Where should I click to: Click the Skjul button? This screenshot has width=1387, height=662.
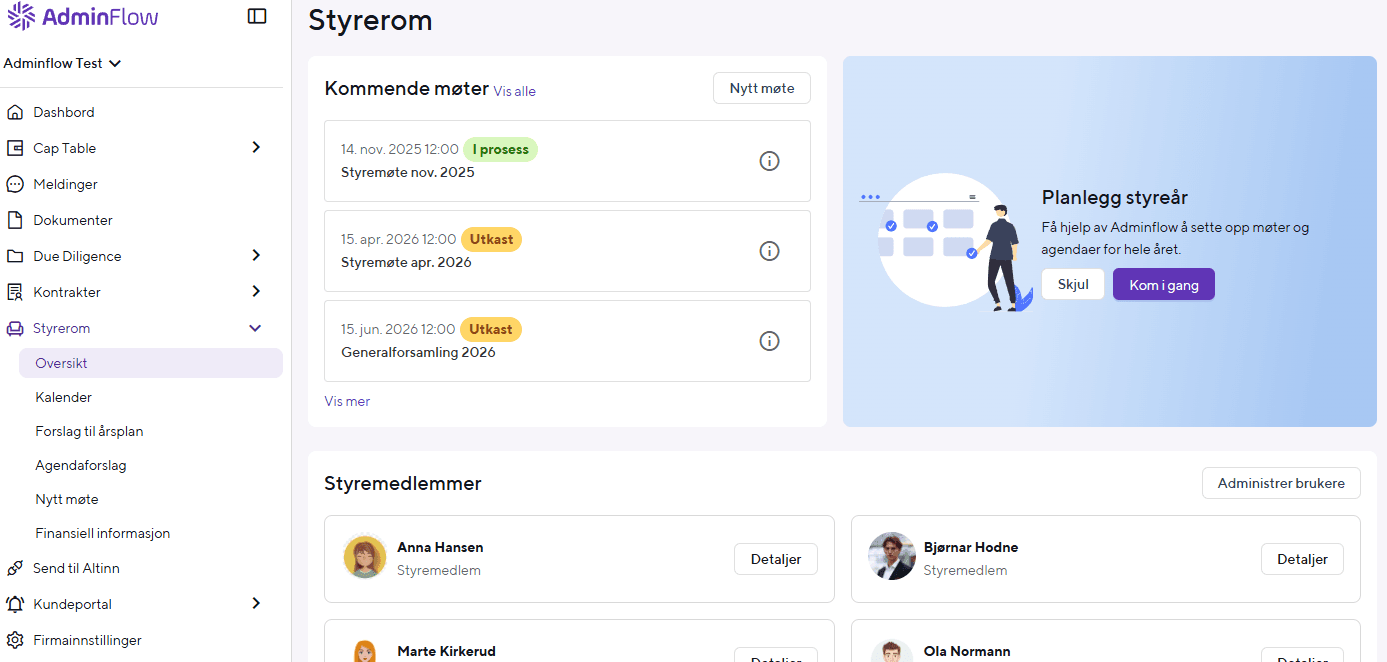1073,284
